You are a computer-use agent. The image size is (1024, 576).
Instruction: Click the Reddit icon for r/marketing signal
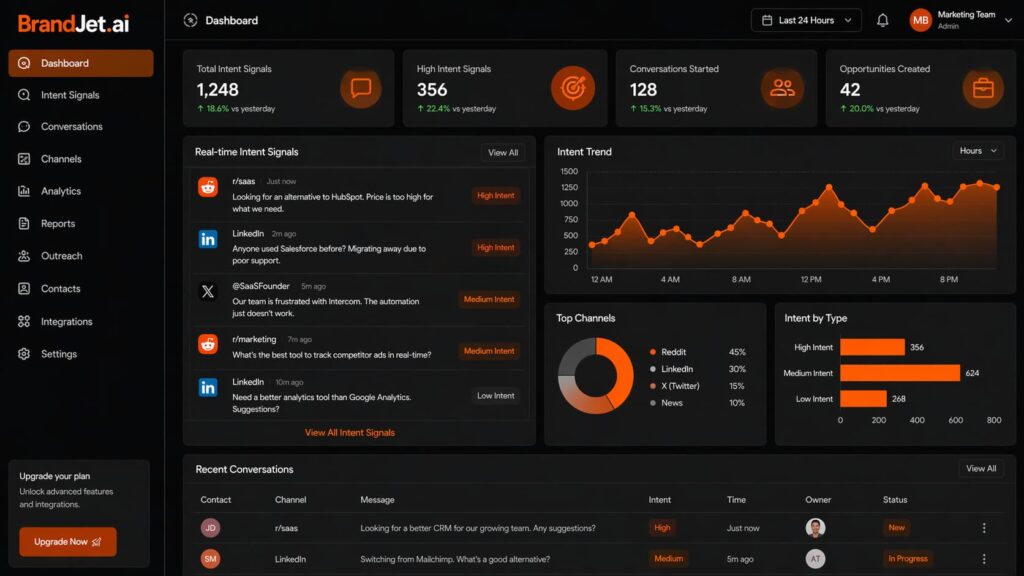[208, 344]
